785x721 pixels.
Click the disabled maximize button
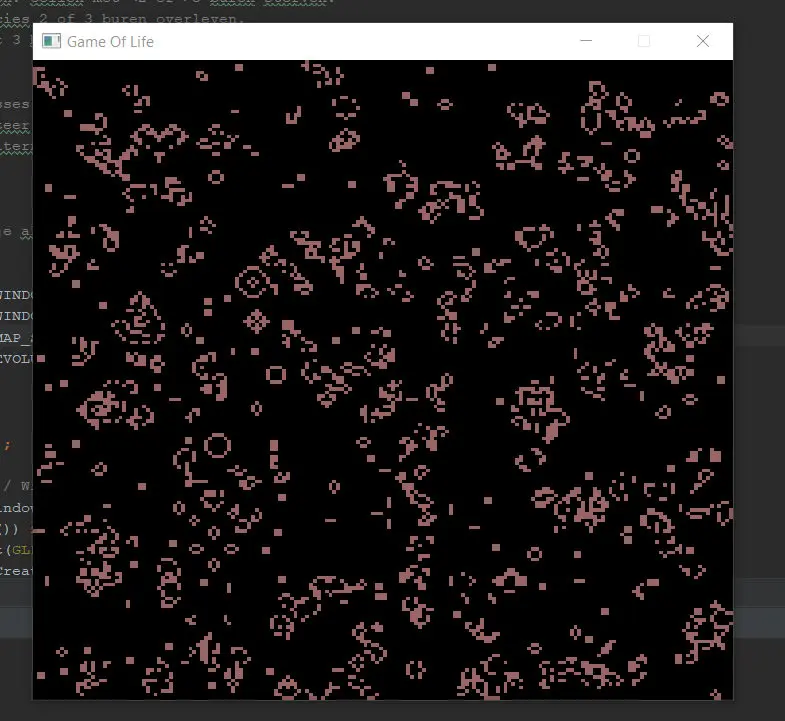coord(644,41)
